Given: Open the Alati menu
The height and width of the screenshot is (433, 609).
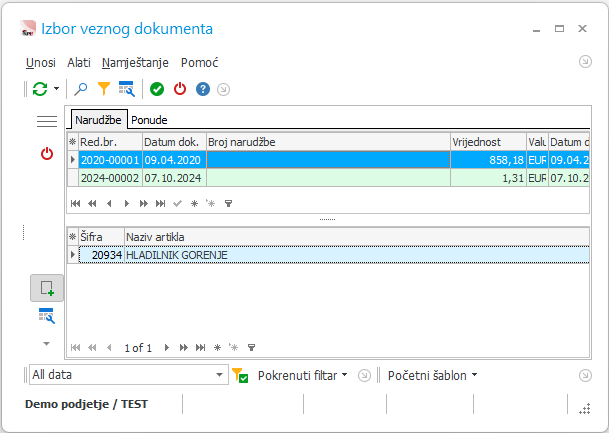Looking at the screenshot, I should coord(79,63).
